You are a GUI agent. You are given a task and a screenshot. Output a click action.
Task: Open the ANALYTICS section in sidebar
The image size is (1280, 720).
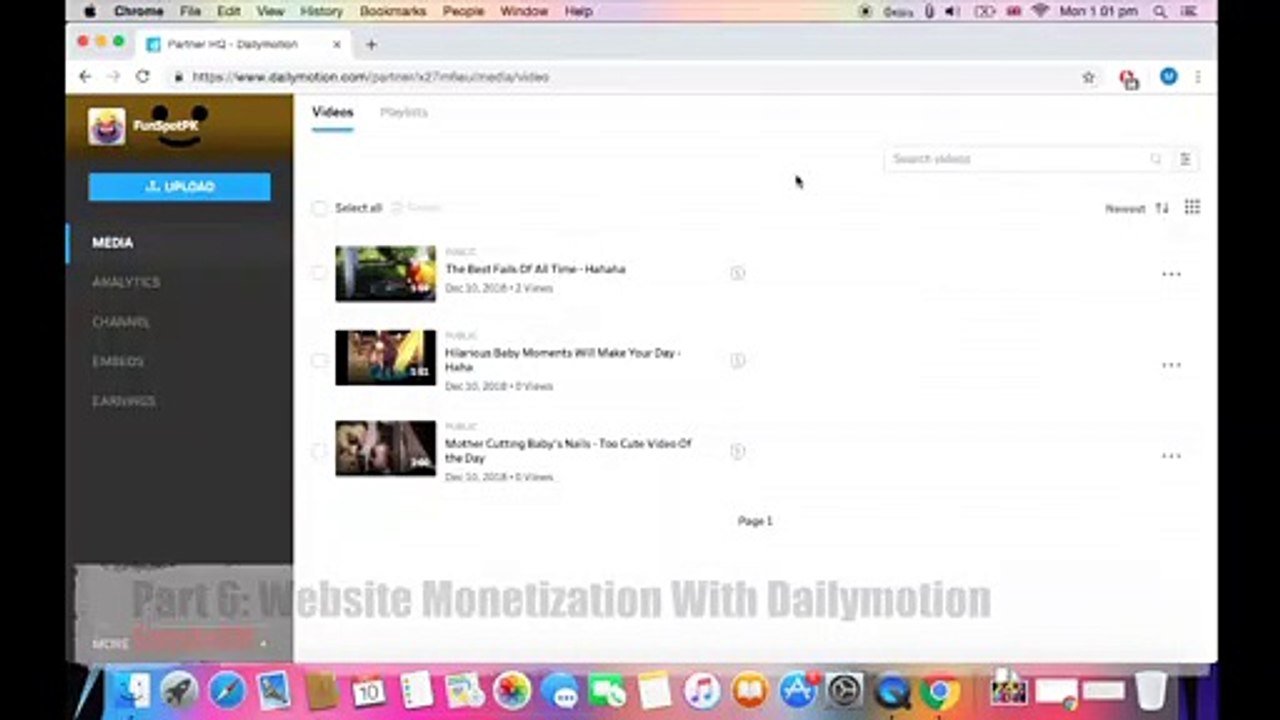tap(126, 283)
